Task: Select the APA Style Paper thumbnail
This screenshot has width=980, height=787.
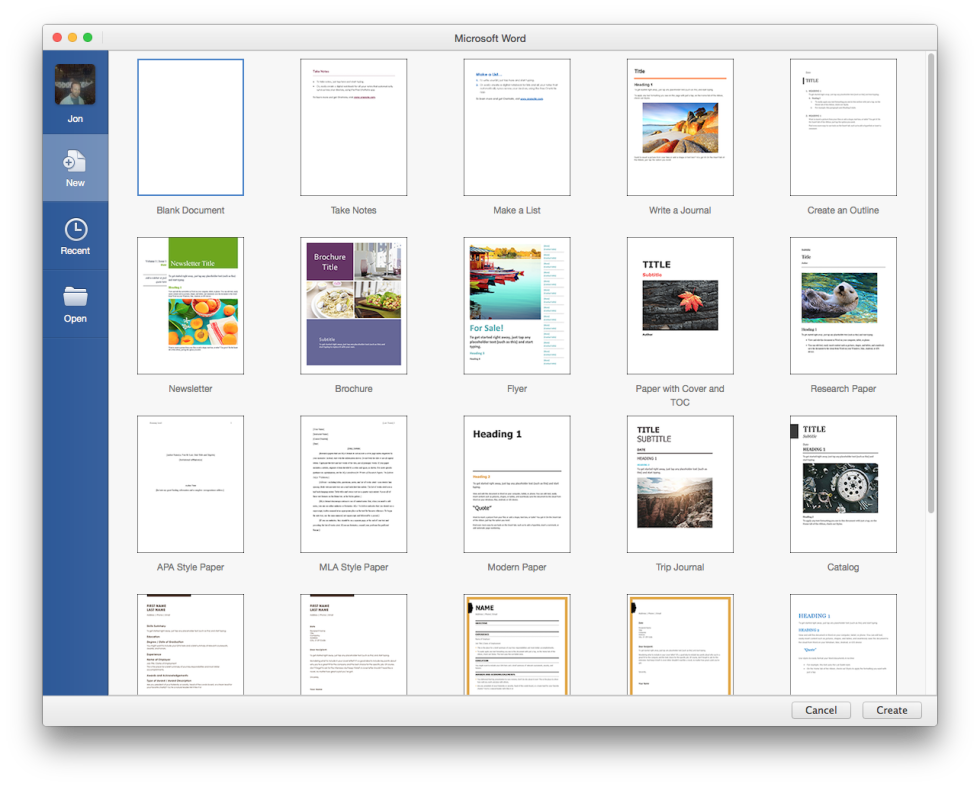Action: [x=191, y=484]
